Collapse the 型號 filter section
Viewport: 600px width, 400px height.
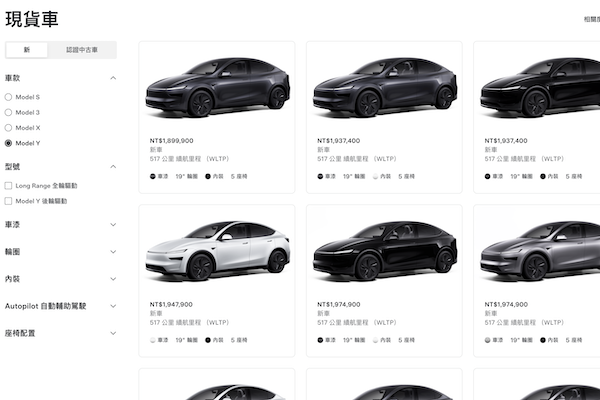113,167
